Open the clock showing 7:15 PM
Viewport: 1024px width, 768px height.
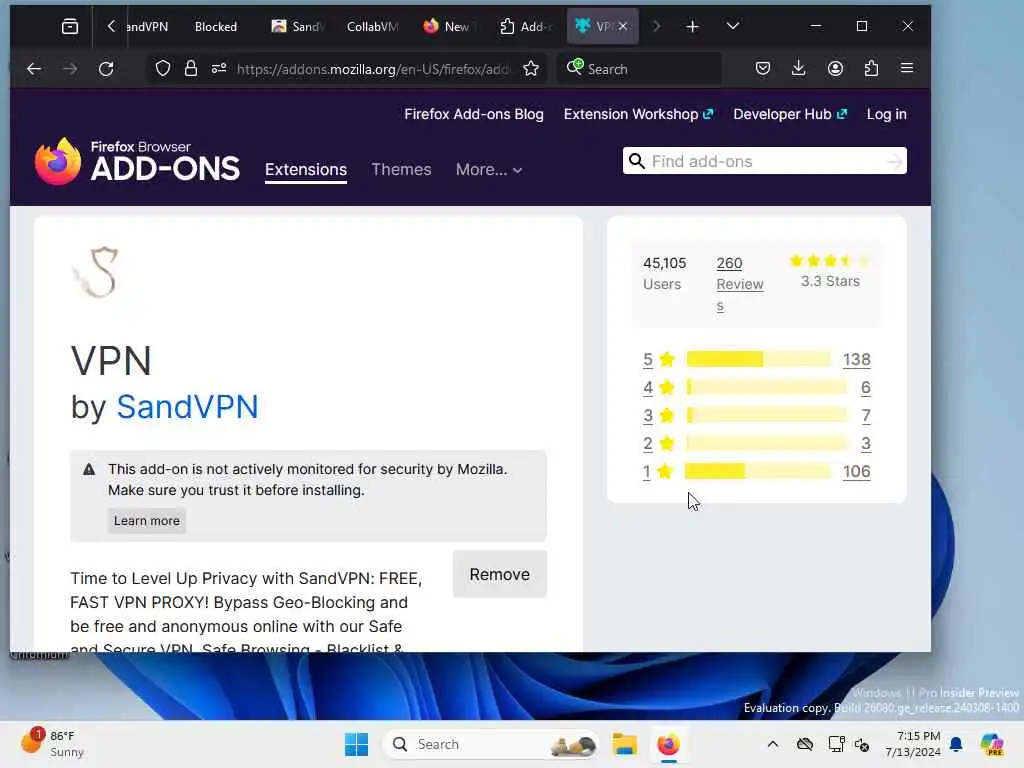pos(913,744)
